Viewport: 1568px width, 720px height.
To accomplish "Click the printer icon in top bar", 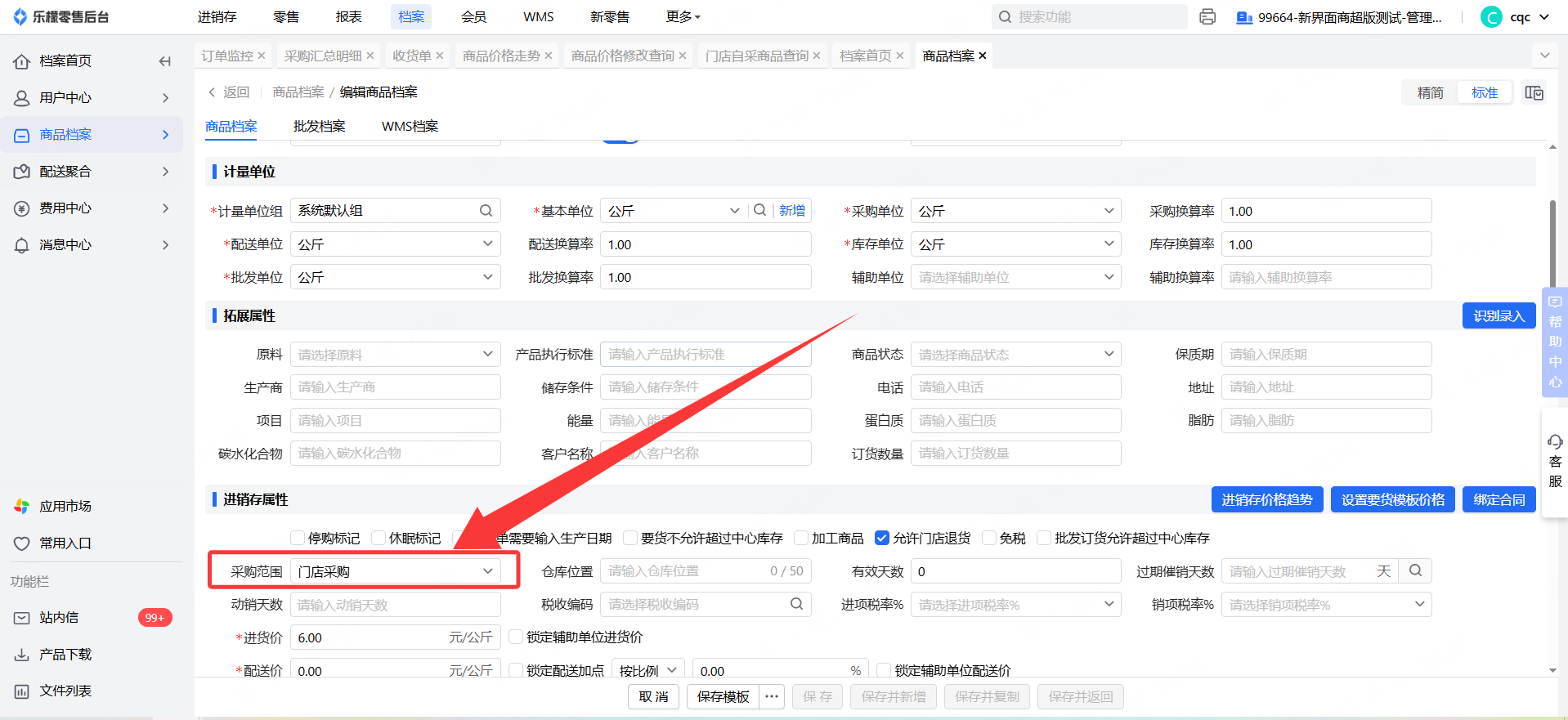I will (1207, 17).
